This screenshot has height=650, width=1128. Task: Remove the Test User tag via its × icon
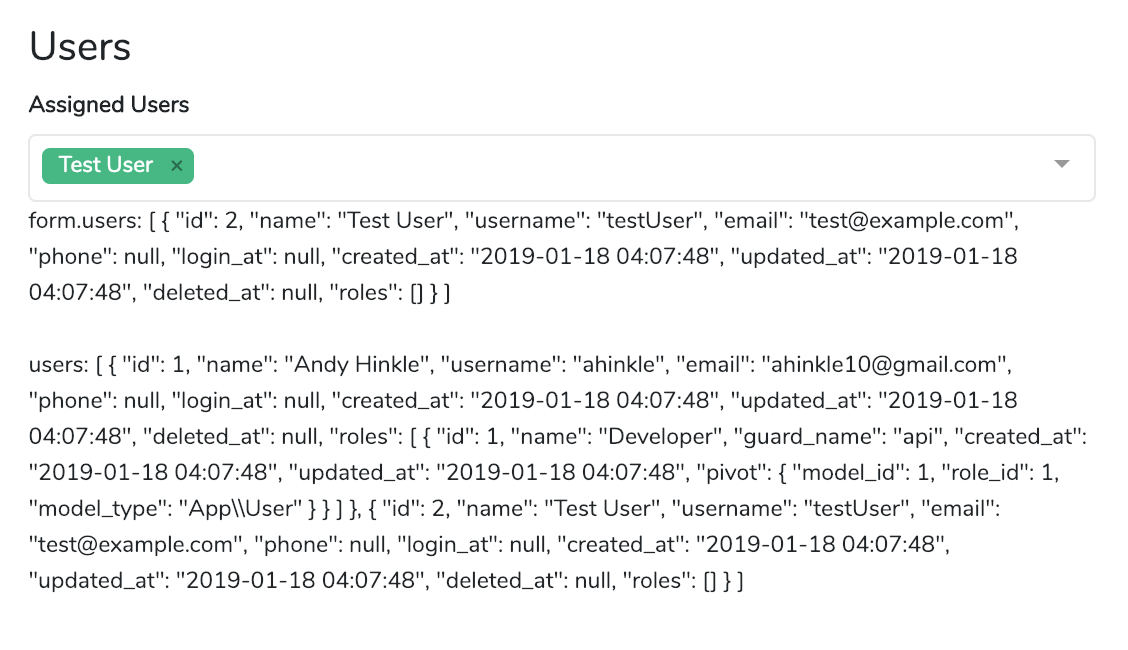(176, 166)
